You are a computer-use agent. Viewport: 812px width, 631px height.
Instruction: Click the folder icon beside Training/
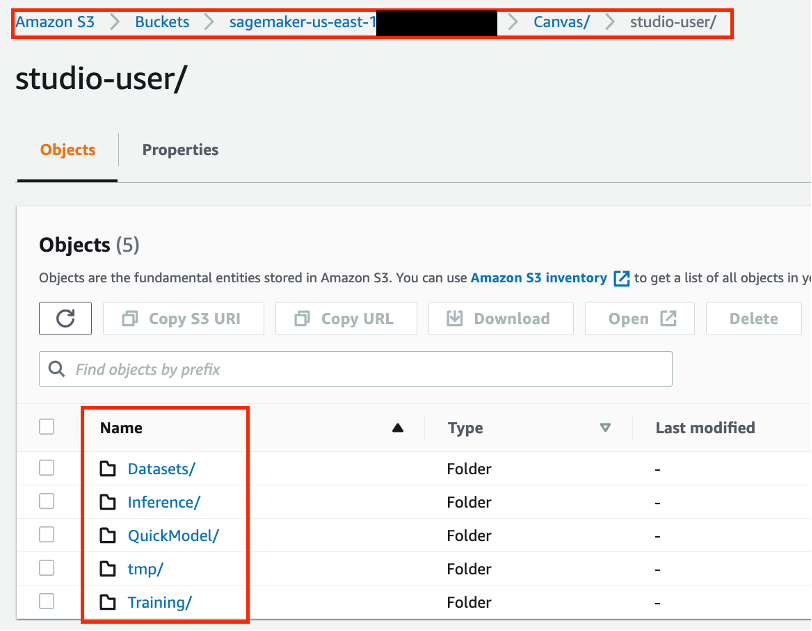(108, 602)
